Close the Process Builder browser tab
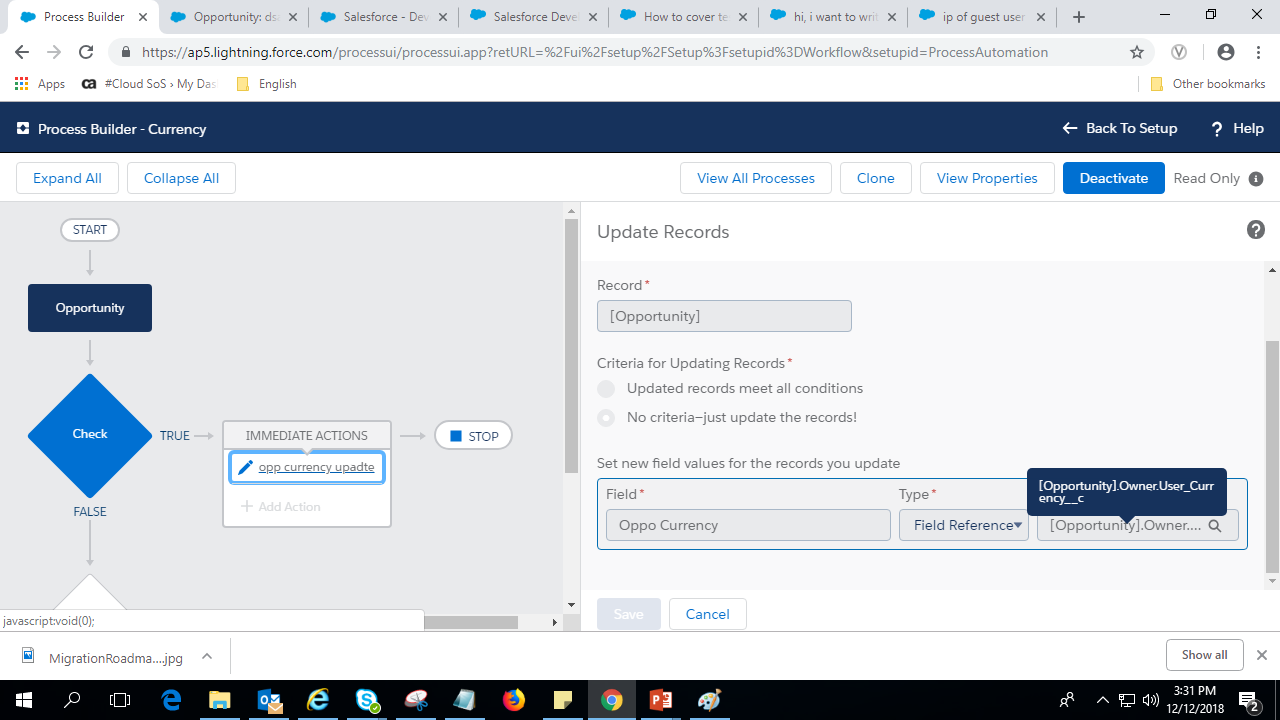 143,17
